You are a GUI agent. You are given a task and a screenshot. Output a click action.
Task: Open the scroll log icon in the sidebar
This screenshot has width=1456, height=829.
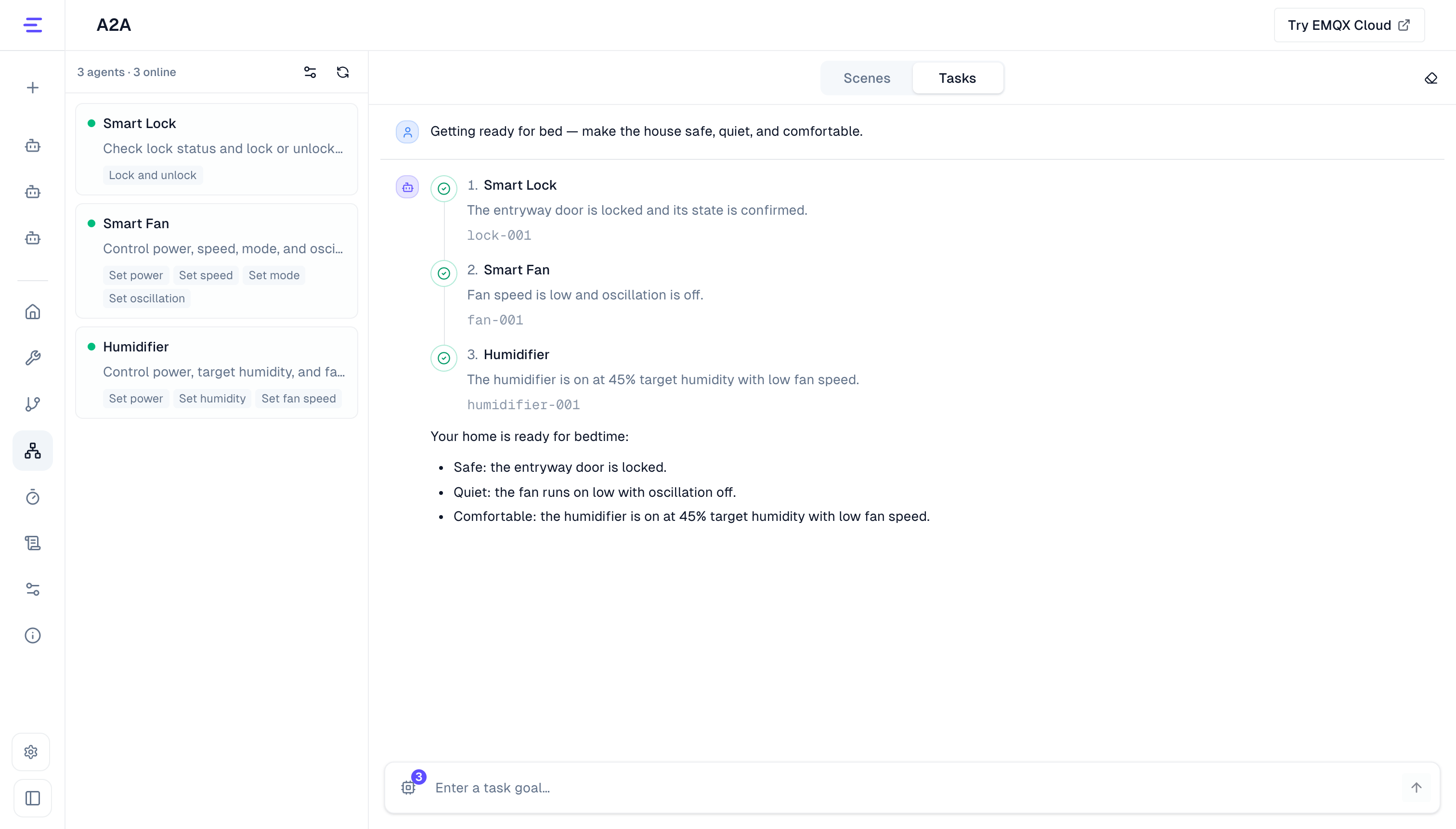[32, 543]
